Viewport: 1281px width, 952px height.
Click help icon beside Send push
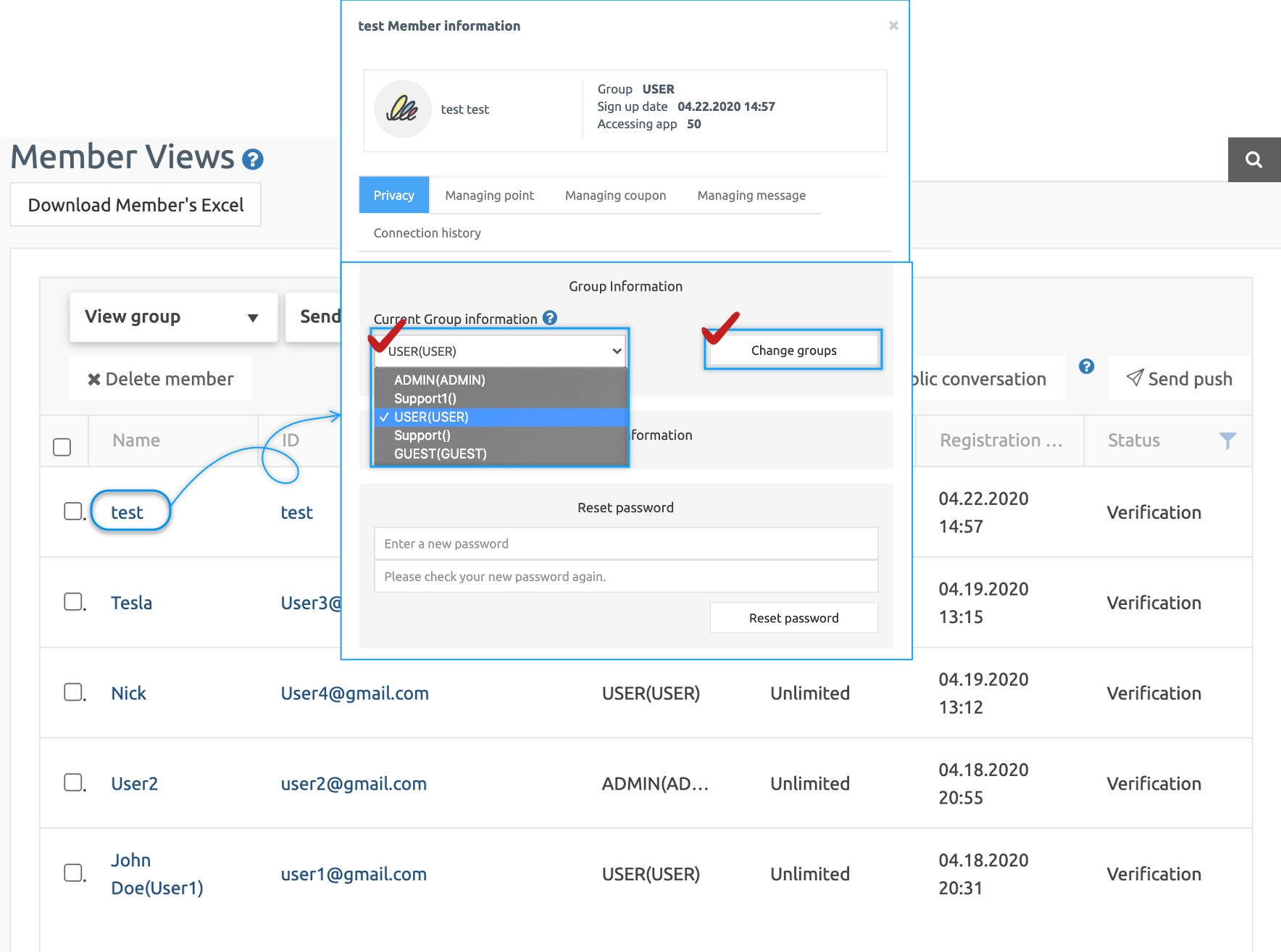click(x=1086, y=367)
